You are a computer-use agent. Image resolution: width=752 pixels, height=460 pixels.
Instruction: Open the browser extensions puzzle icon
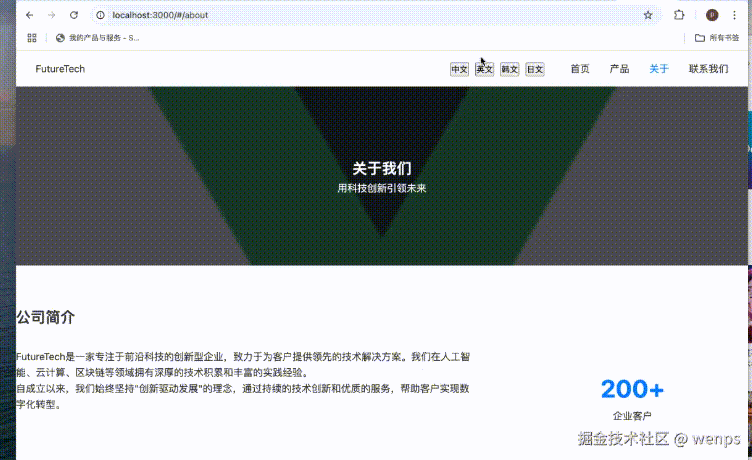point(679,15)
